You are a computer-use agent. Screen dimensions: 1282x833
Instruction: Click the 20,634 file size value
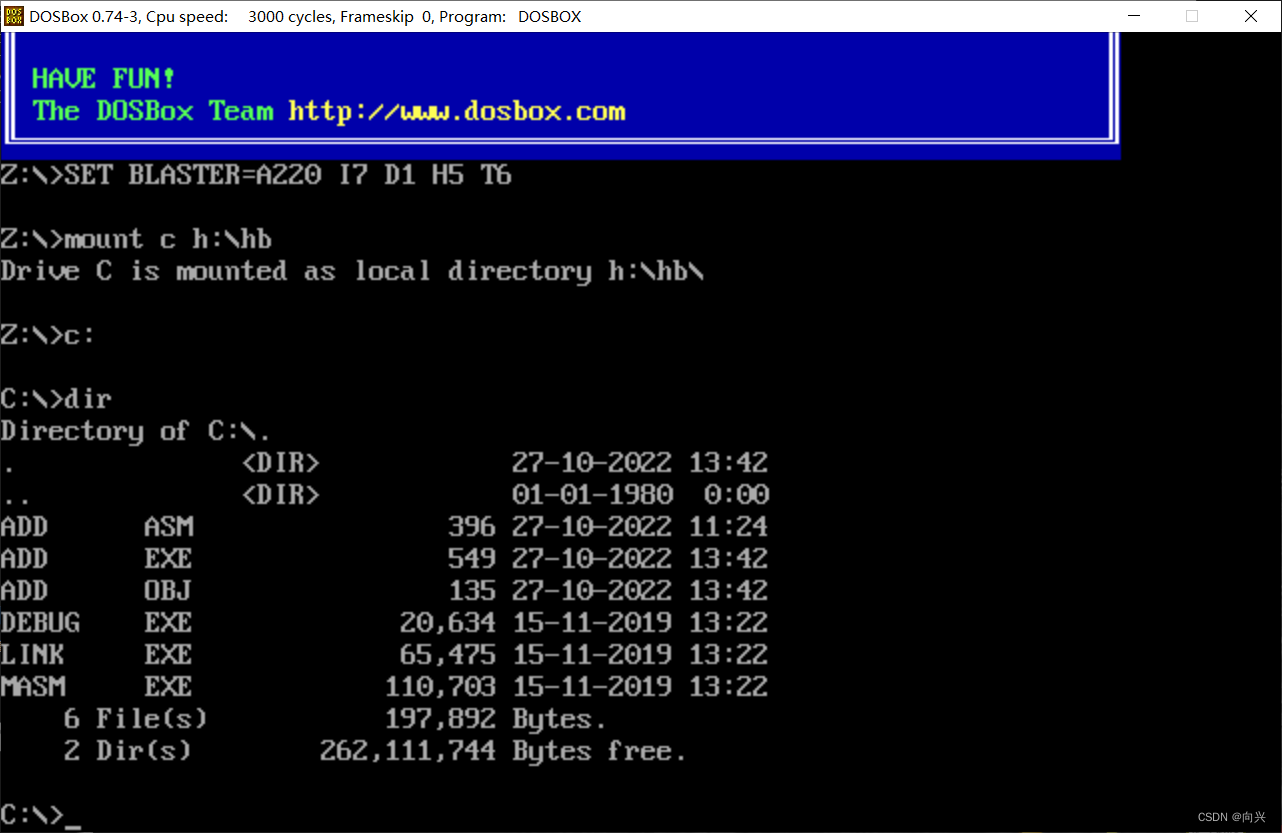(x=448, y=623)
